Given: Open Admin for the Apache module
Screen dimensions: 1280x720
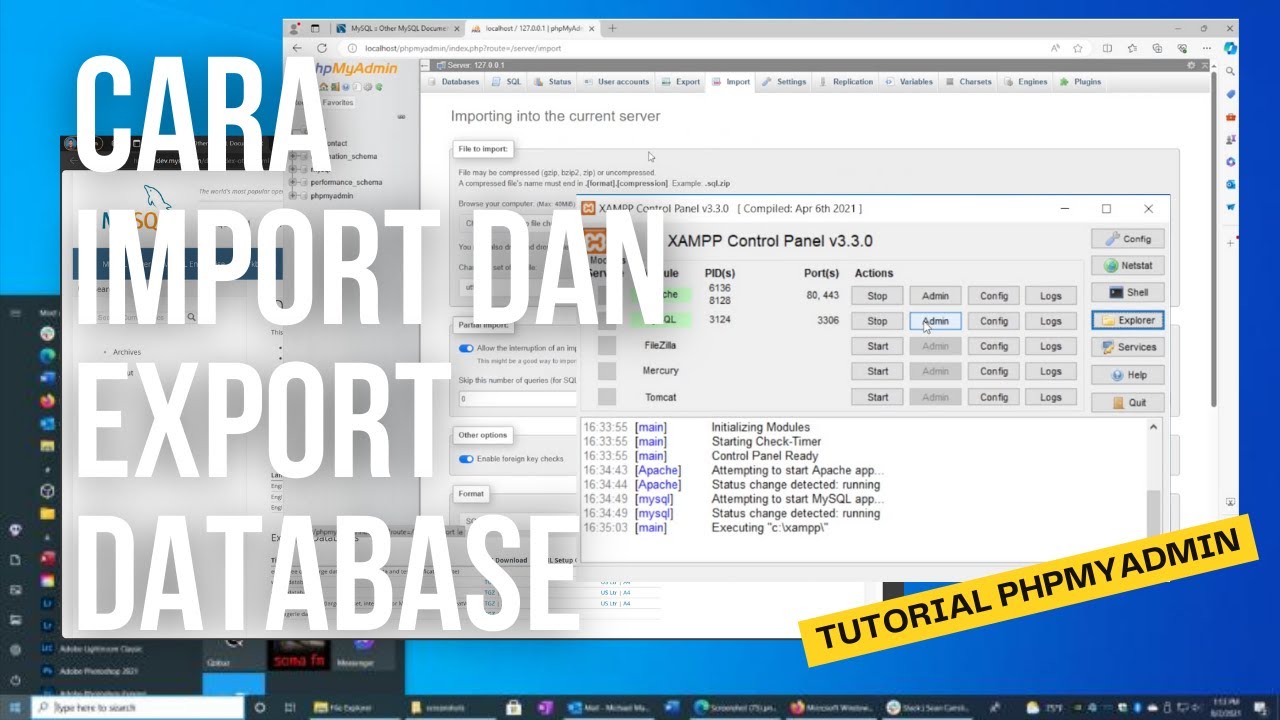Looking at the screenshot, I should click(935, 296).
